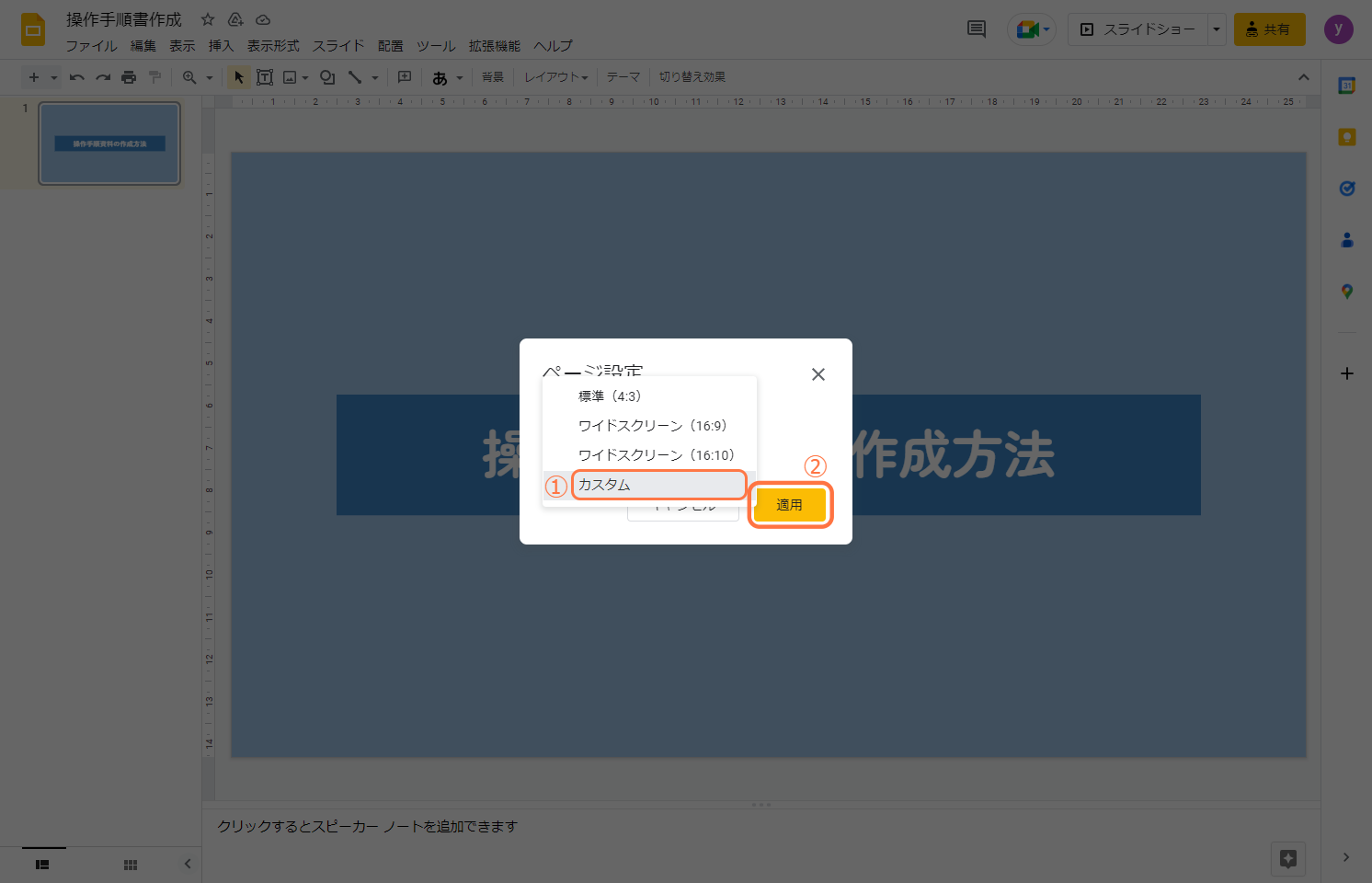
Task: Star the presentation
Action: coord(208,19)
